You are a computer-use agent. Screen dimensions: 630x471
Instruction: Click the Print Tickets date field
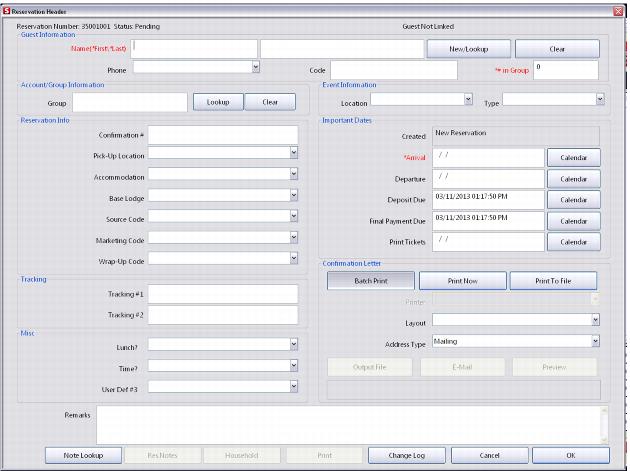pyautogui.click(x=488, y=242)
